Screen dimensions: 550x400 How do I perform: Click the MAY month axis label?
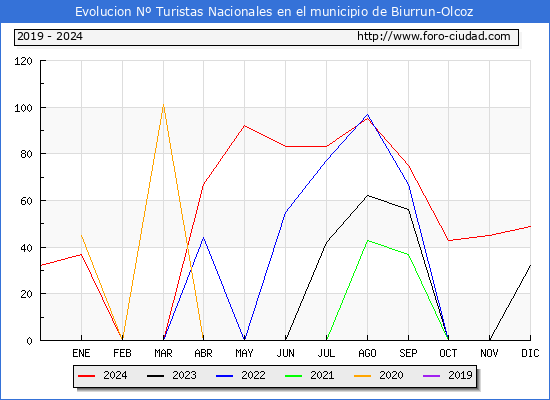244,353
